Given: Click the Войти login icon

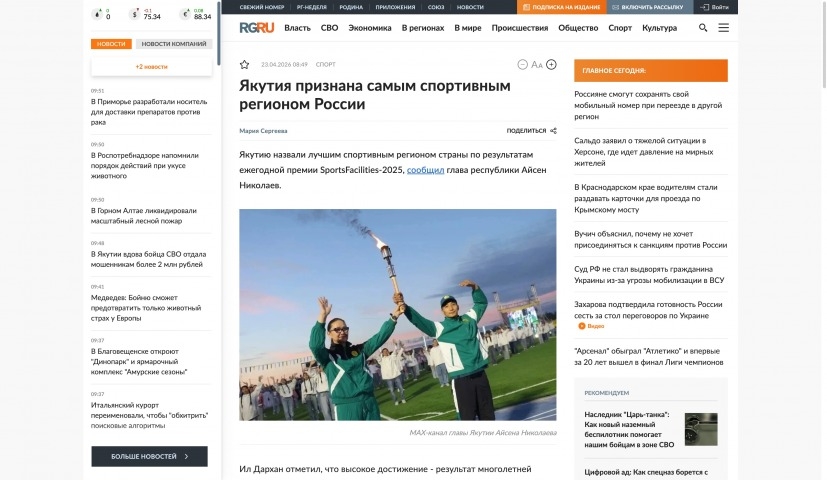Looking at the screenshot, I should (x=704, y=7).
